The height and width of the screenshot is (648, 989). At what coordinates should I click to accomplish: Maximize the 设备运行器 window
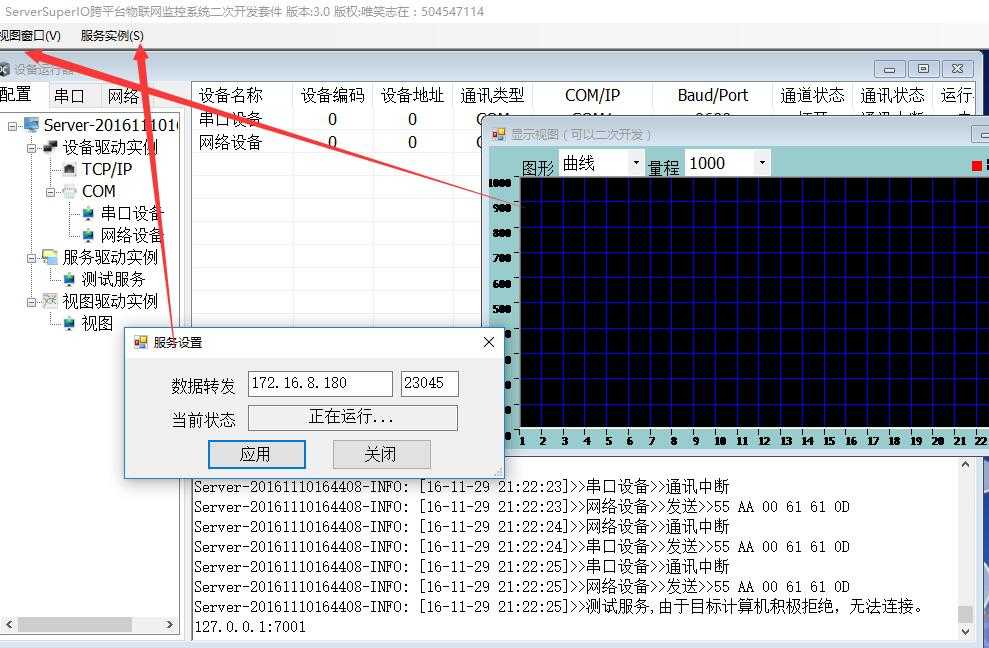pyautogui.click(x=923, y=69)
